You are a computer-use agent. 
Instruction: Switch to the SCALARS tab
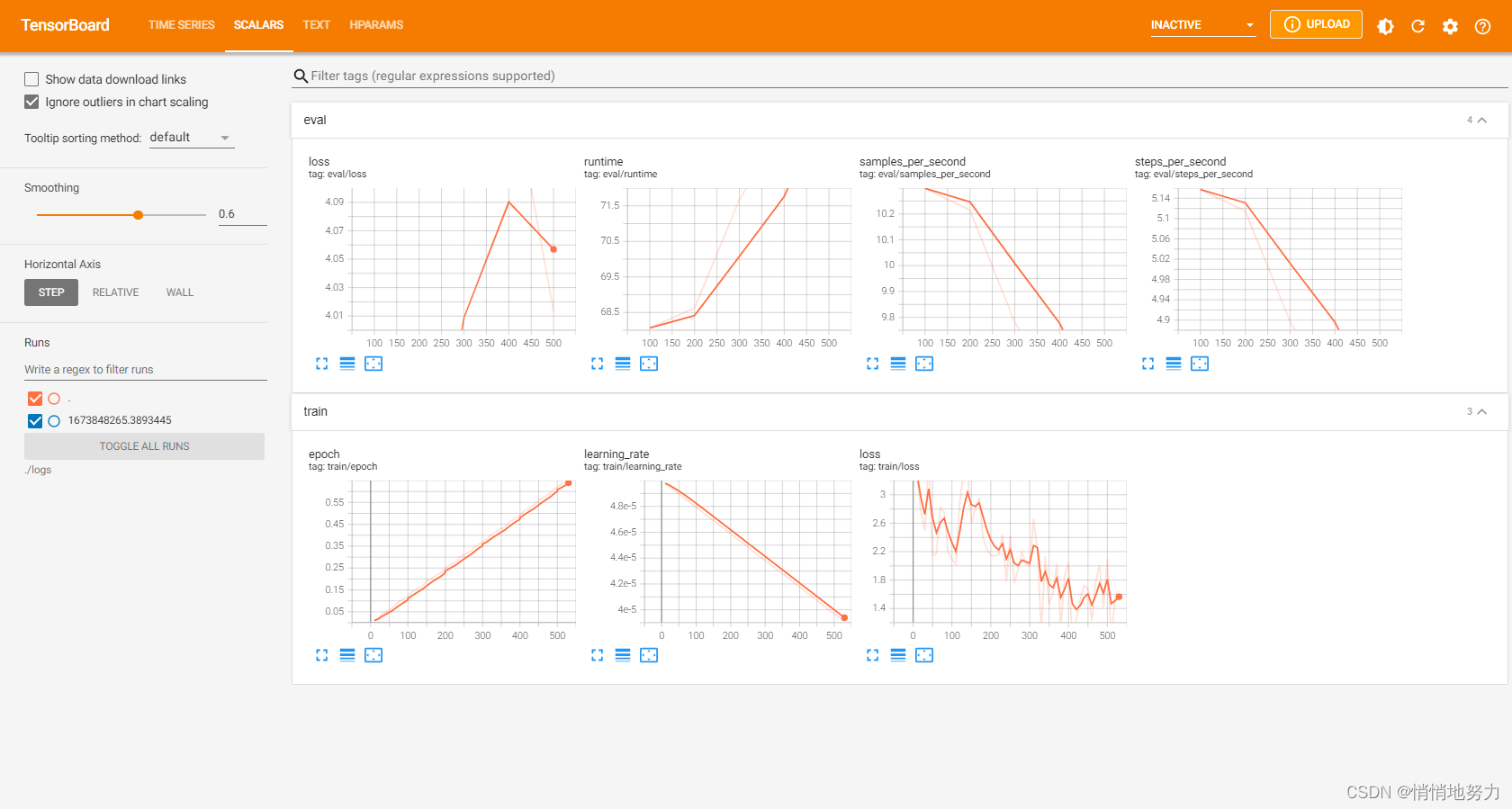click(258, 25)
